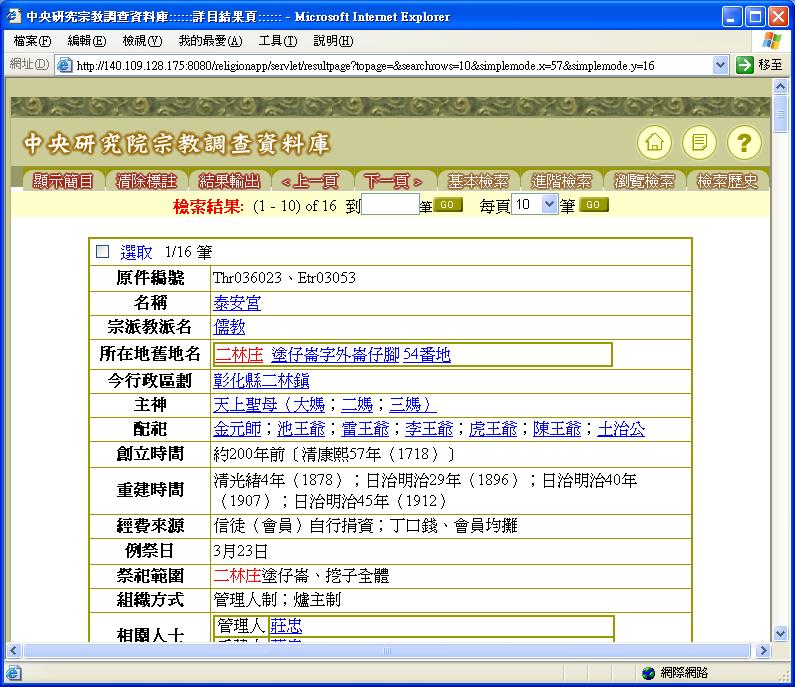Open the 我的最愛 favorites menu
This screenshot has height=687, width=795.
(x=210, y=41)
